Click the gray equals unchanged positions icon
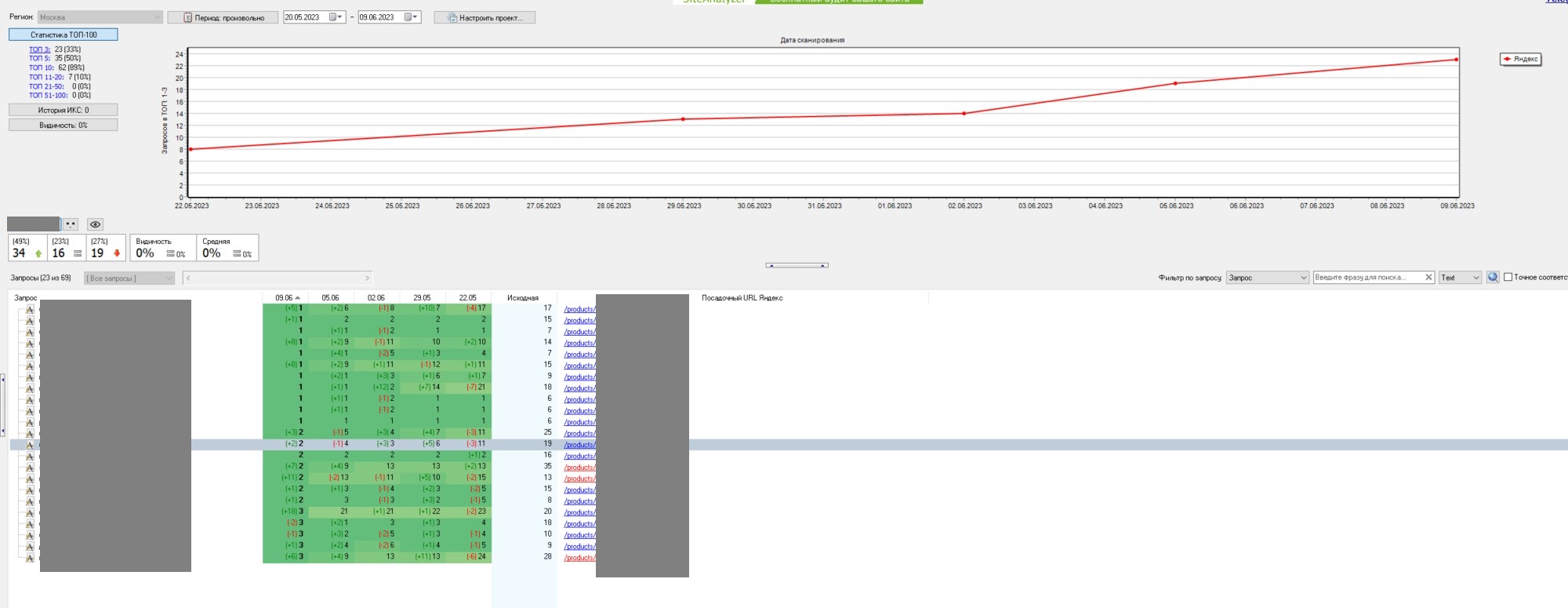The width and height of the screenshot is (1568, 608). pyautogui.click(x=78, y=253)
